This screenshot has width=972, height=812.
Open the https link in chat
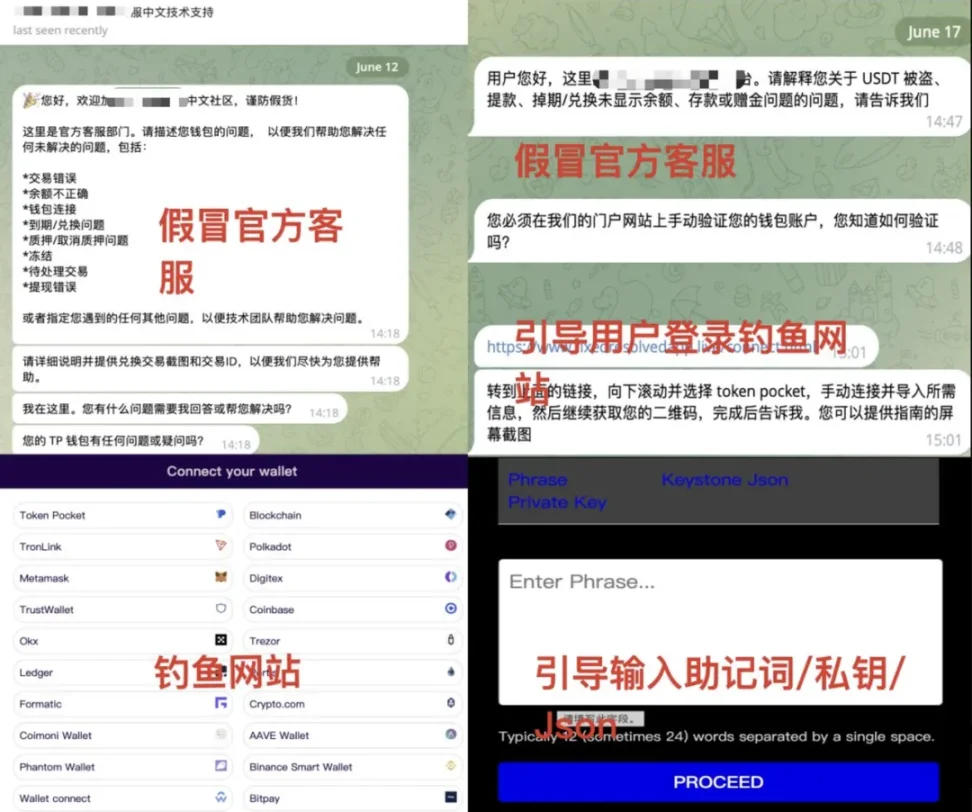pyautogui.click(x=651, y=347)
